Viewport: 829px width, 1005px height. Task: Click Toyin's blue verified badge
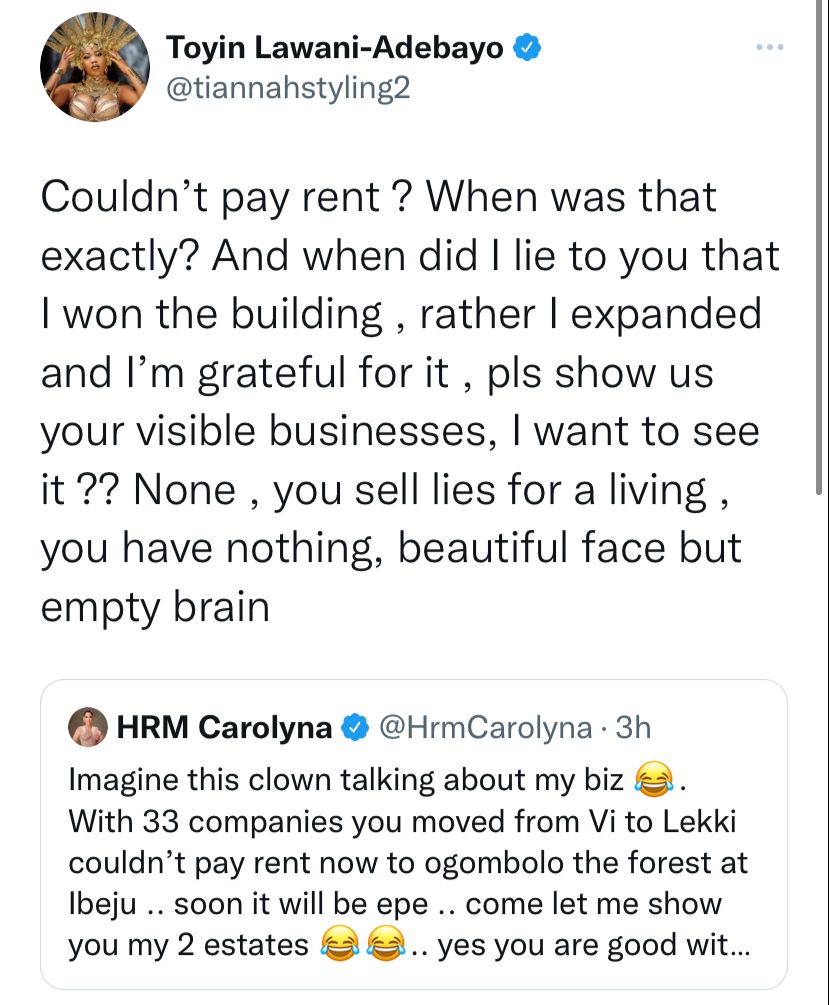(x=528, y=48)
